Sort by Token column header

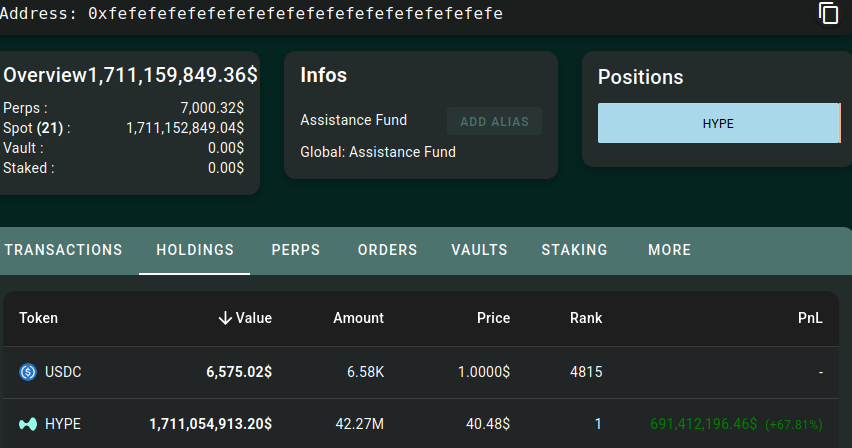click(39, 318)
